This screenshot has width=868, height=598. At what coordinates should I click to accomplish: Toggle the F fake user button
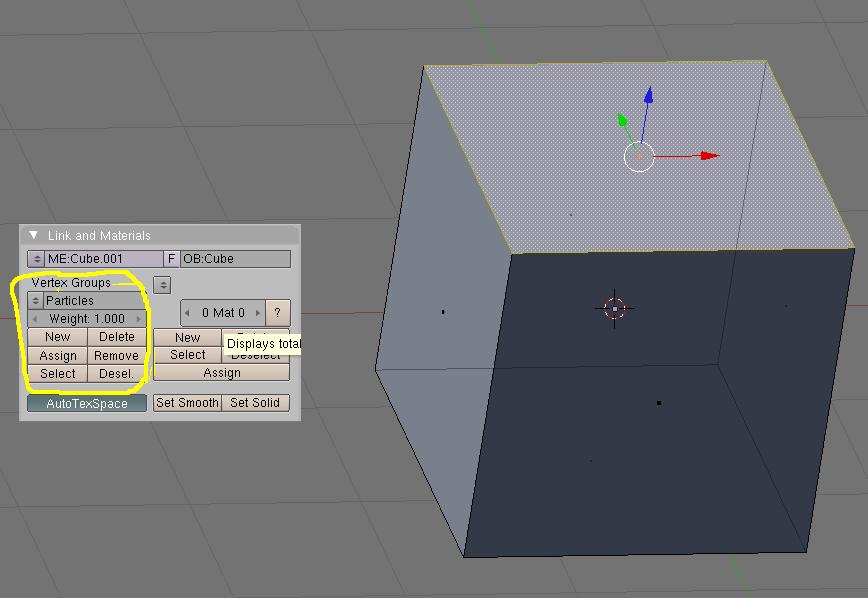point(172,259)
